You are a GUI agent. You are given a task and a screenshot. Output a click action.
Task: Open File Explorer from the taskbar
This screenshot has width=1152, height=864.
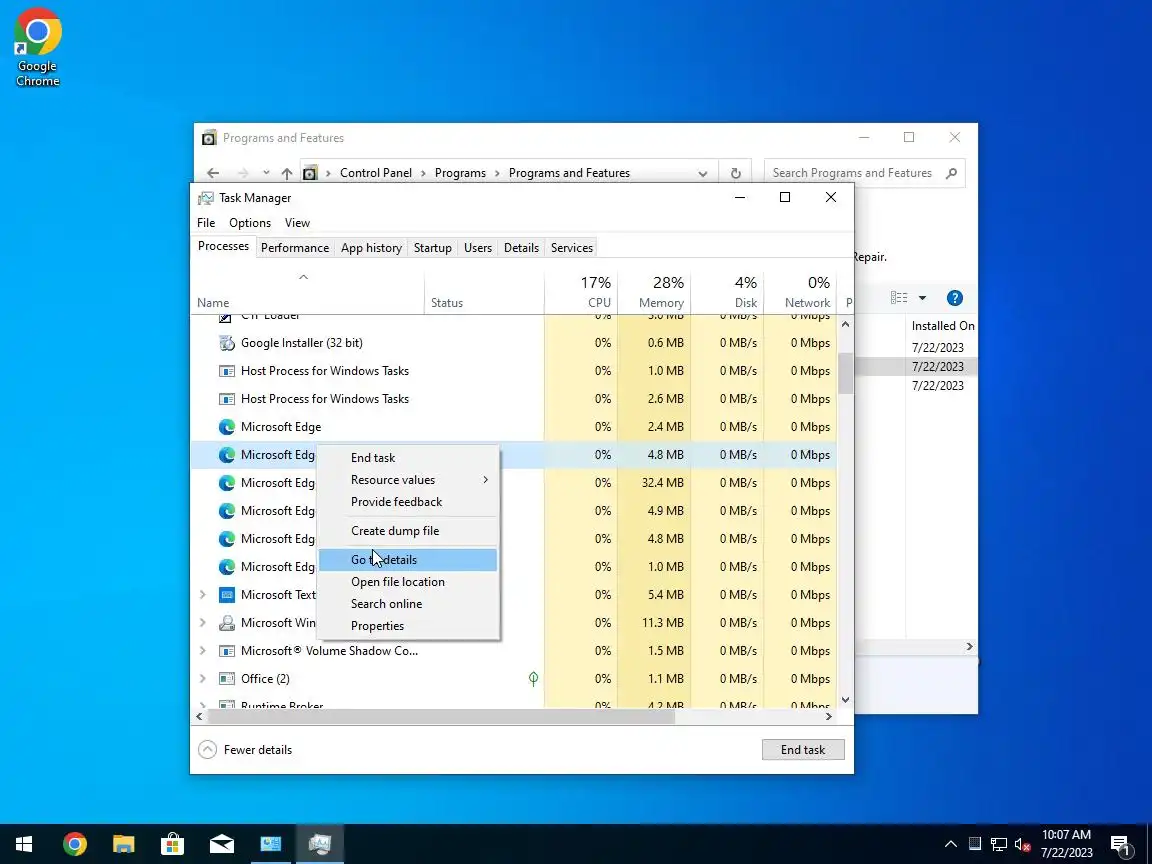[x=123, y=844]
